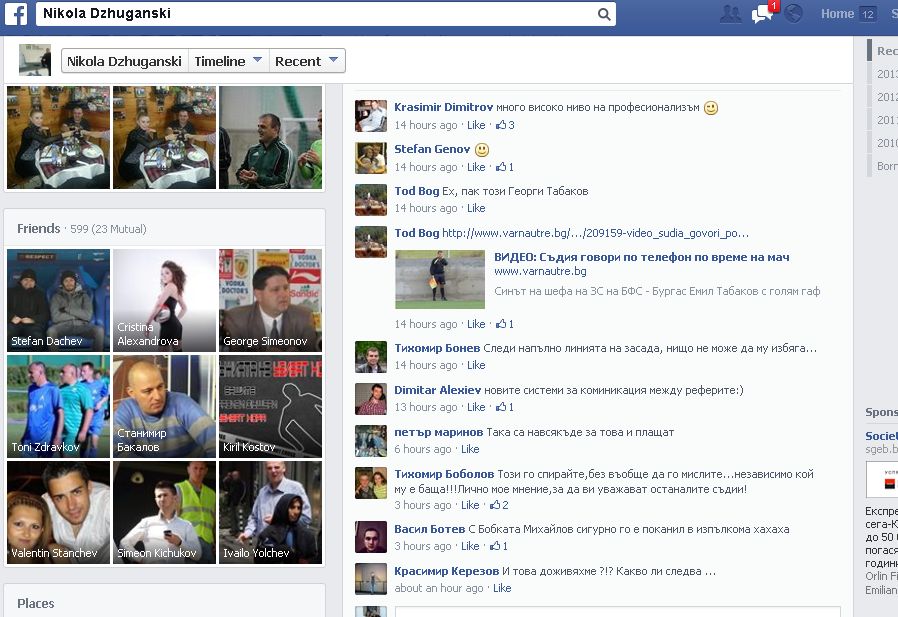Click Krasimir Dimitrov's commenter avatar
Image resolution: width=898 pixels, height=617 pixels.
click(371, 116)
